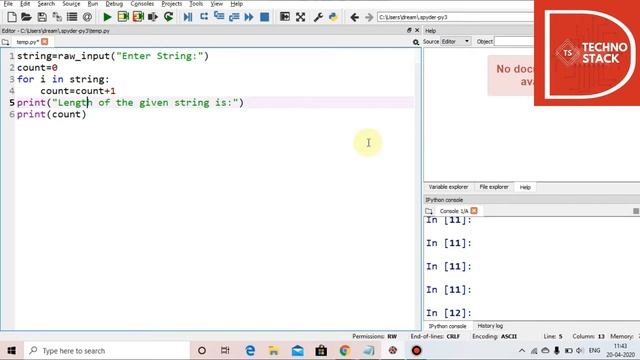
Task: Close the Console 1/A tab
Action: coord(474,211)
